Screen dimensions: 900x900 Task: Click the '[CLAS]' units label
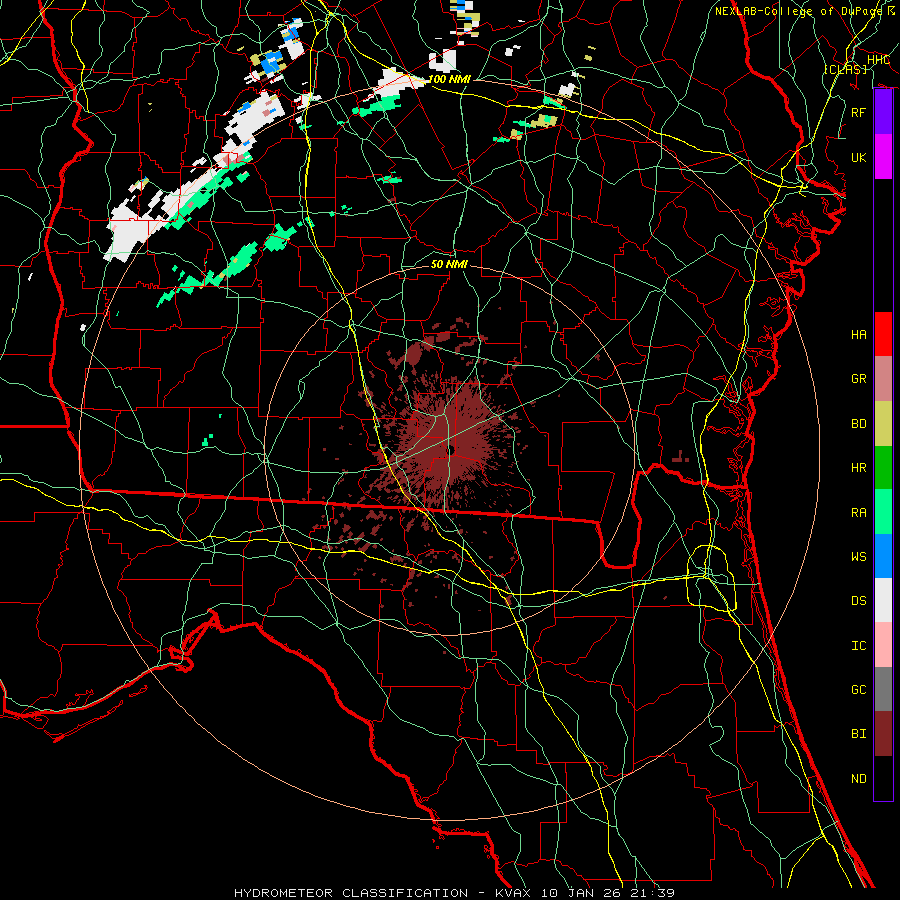click(x=845, y=69)
